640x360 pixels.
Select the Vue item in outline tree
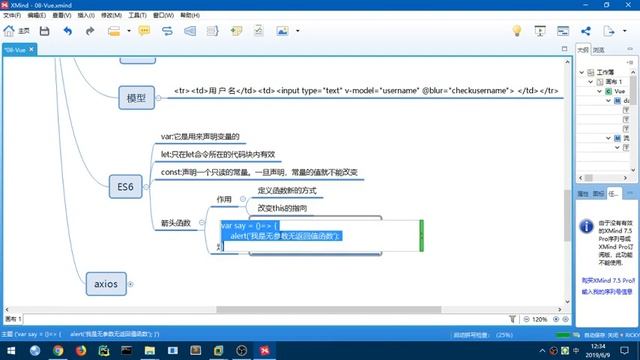(x=620, y=91)
